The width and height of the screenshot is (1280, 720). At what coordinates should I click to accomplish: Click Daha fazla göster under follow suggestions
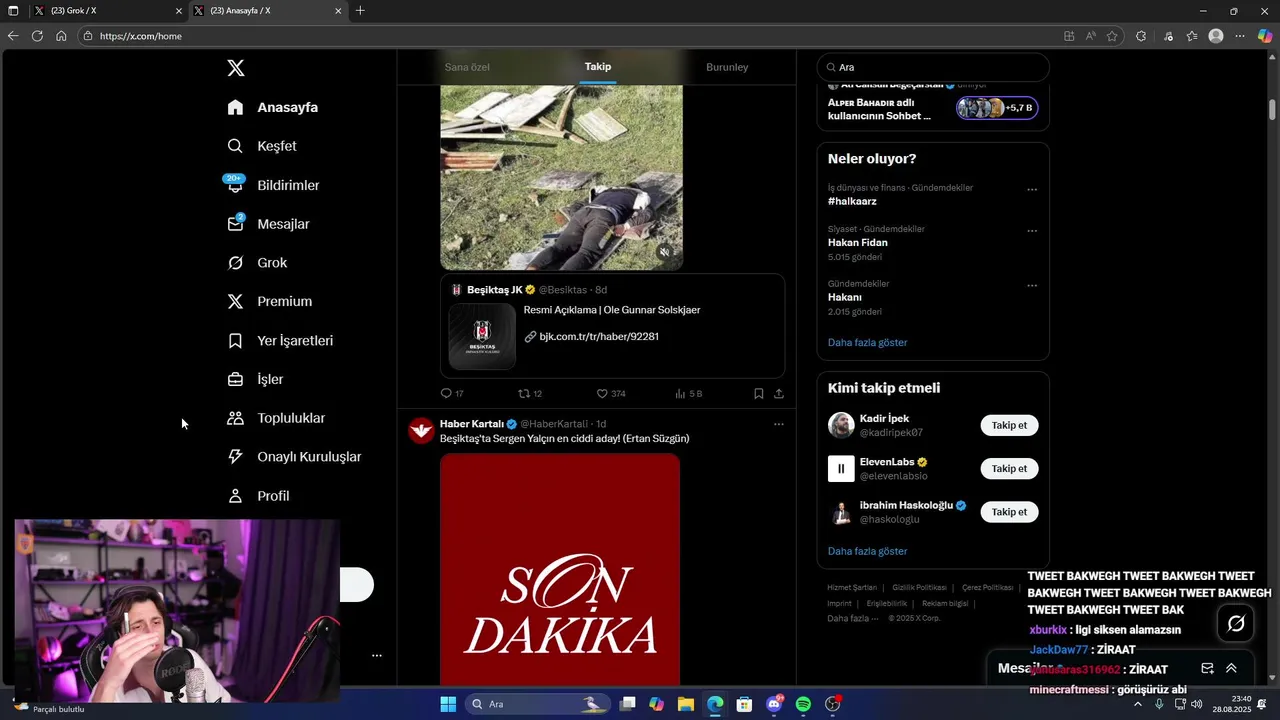(867, 552)
